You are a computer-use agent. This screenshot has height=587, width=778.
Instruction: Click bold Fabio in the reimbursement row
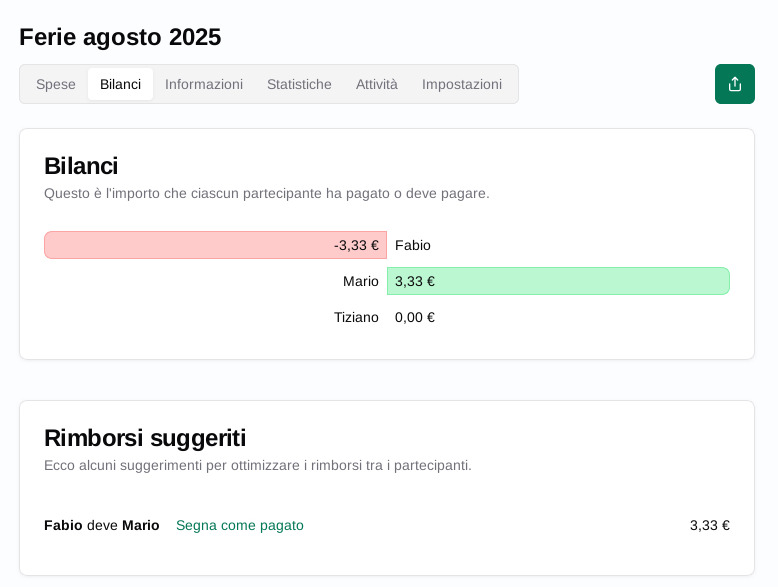[x=63, y=525]
